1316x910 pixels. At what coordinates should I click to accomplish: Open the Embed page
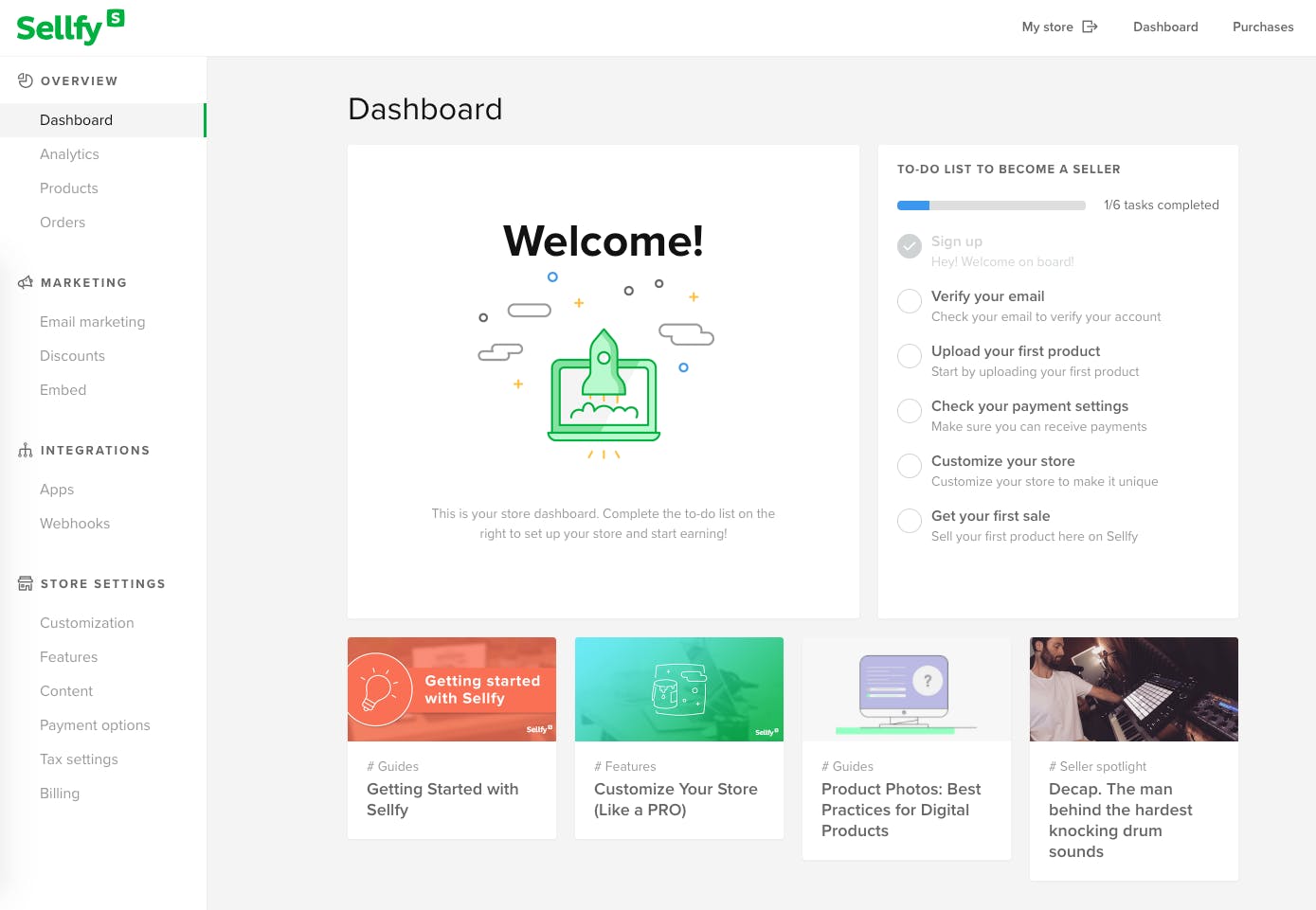tap(63, 390)
